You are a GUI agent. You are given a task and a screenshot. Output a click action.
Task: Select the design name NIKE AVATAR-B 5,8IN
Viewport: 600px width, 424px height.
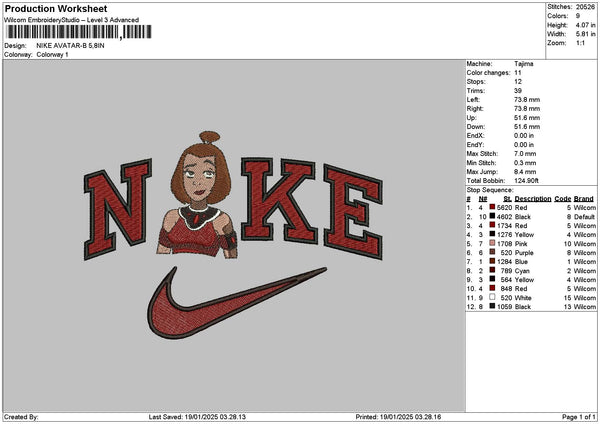[x=70, y=46]
